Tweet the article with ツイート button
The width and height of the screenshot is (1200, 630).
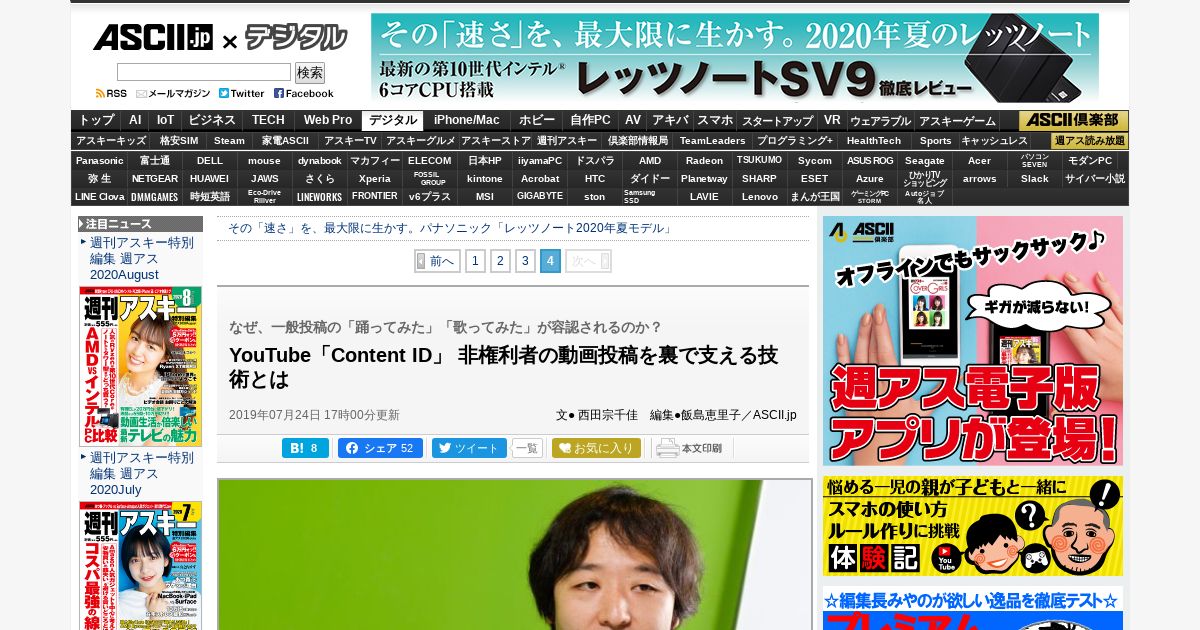[x=469, y=448]
